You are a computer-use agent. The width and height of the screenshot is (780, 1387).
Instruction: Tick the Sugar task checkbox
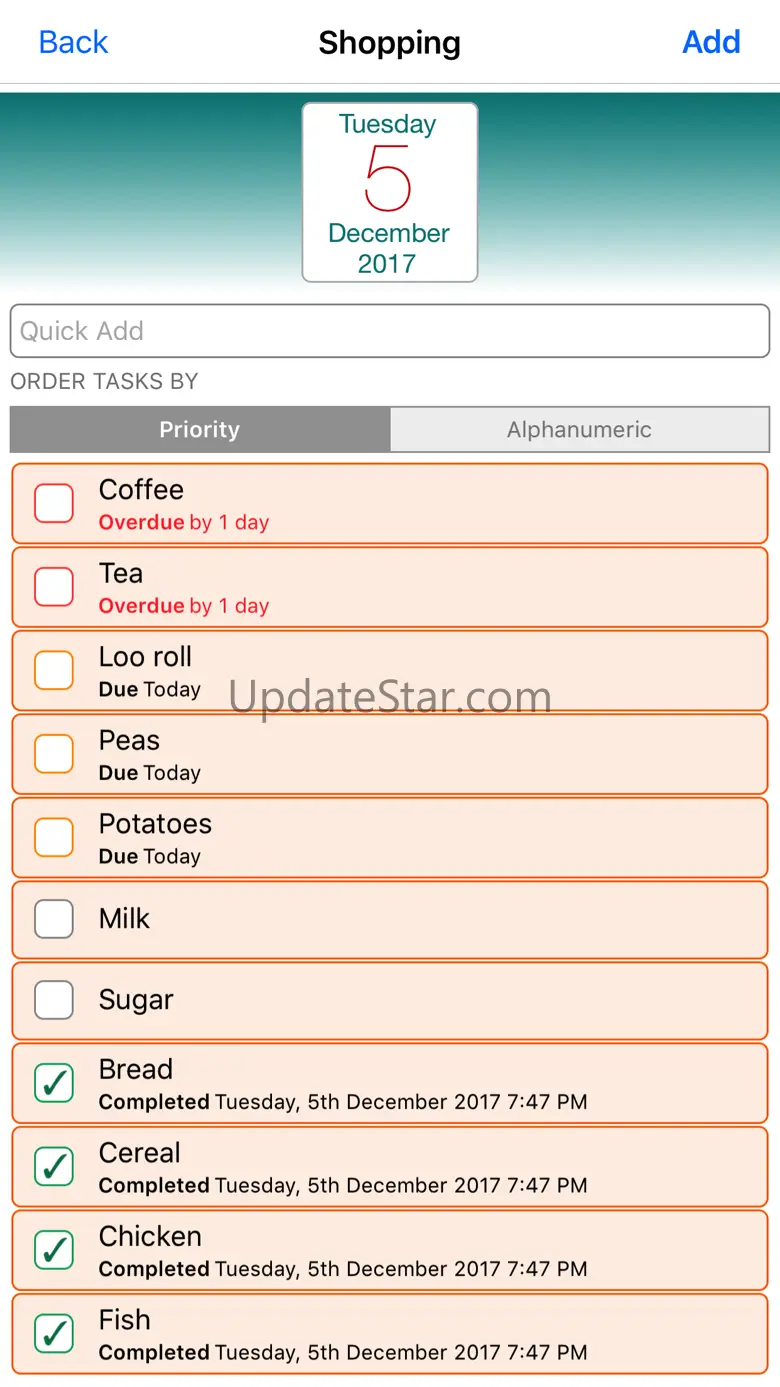pyautogui.click(x=54, y=1000)
